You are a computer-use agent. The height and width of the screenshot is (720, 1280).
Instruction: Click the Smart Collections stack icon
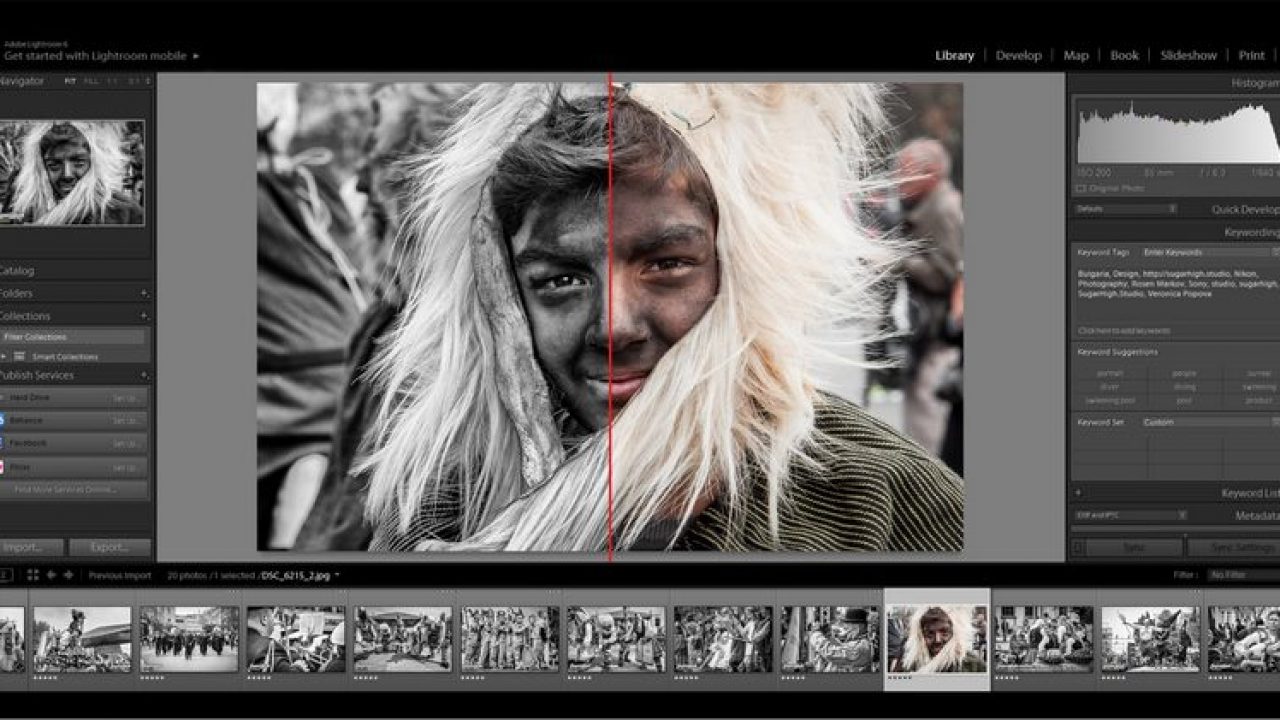pos(20,356)
